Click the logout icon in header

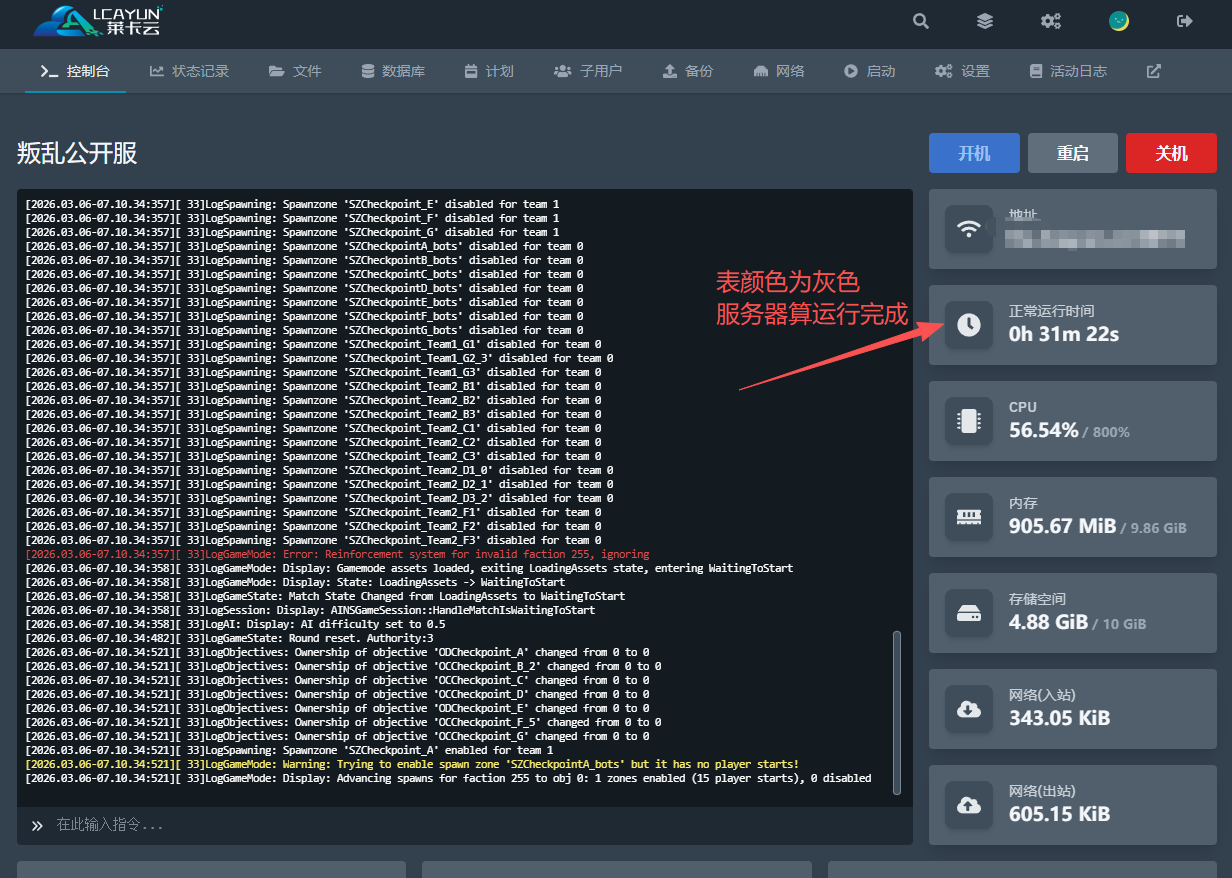(1185, 21)
